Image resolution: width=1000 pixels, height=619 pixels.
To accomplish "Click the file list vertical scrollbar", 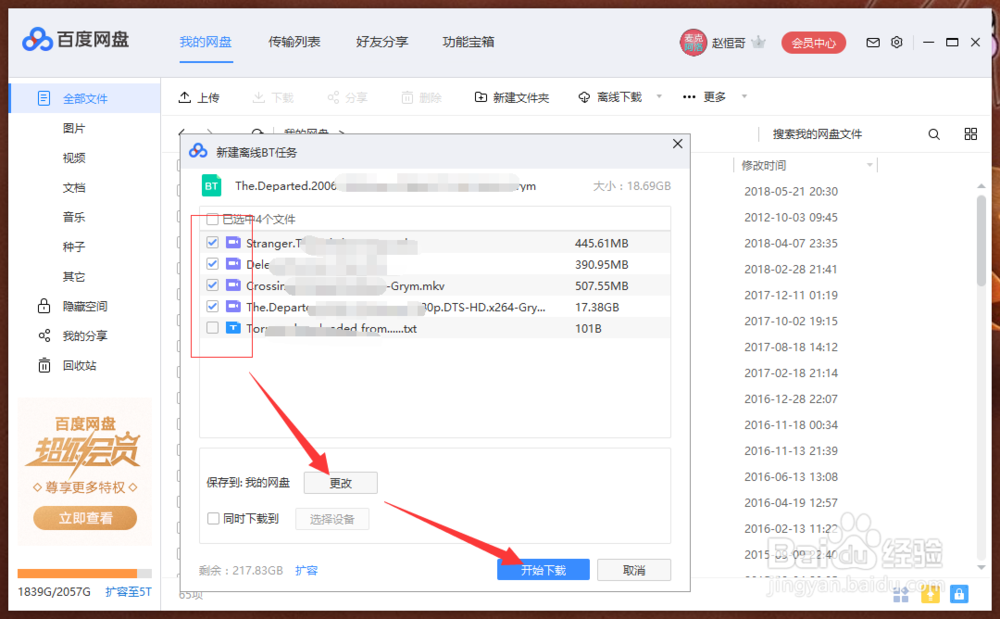I will [982, 239].
